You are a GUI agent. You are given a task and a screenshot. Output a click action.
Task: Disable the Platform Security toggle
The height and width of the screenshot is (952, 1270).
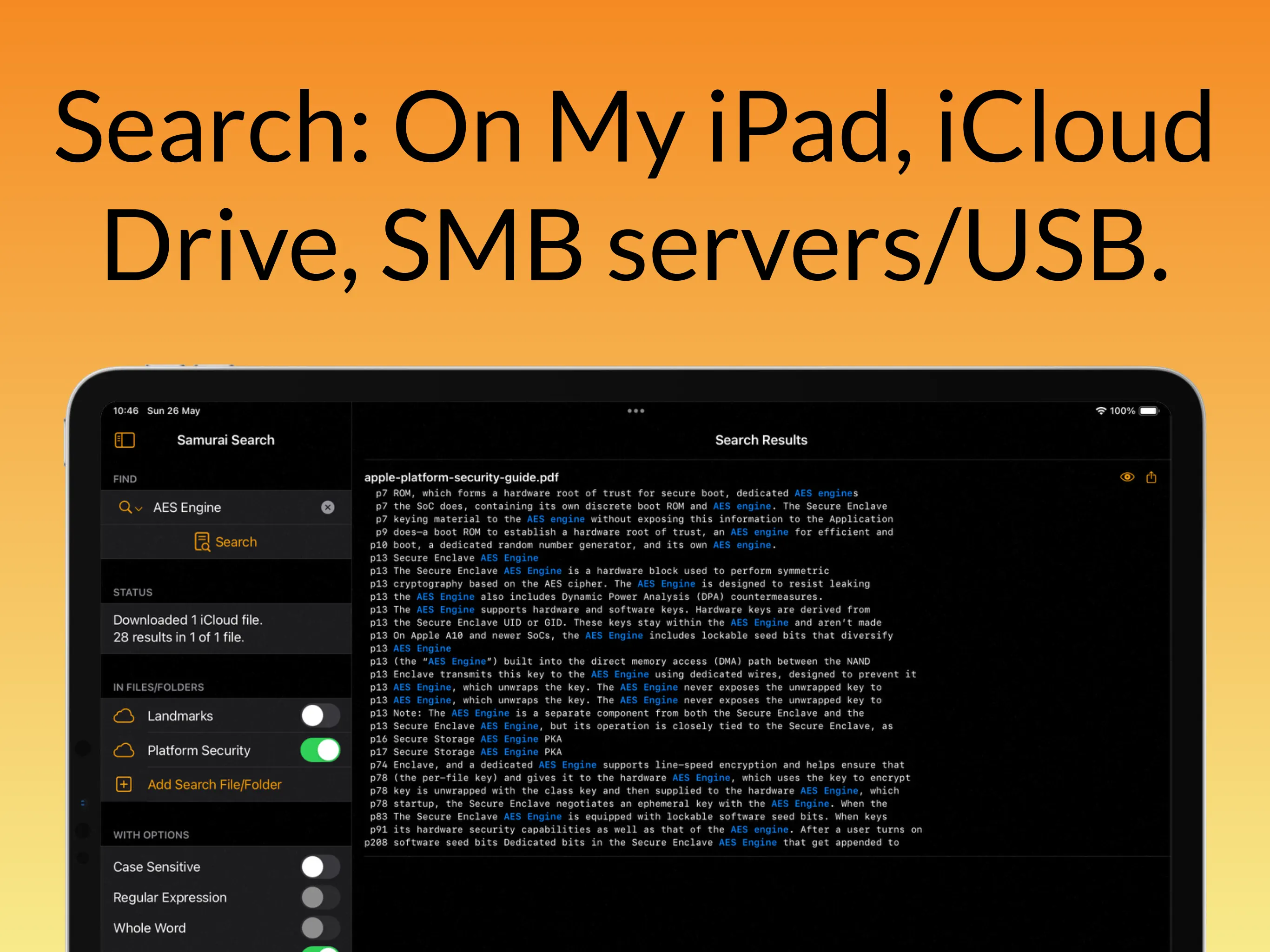click(x=320, y=750)
